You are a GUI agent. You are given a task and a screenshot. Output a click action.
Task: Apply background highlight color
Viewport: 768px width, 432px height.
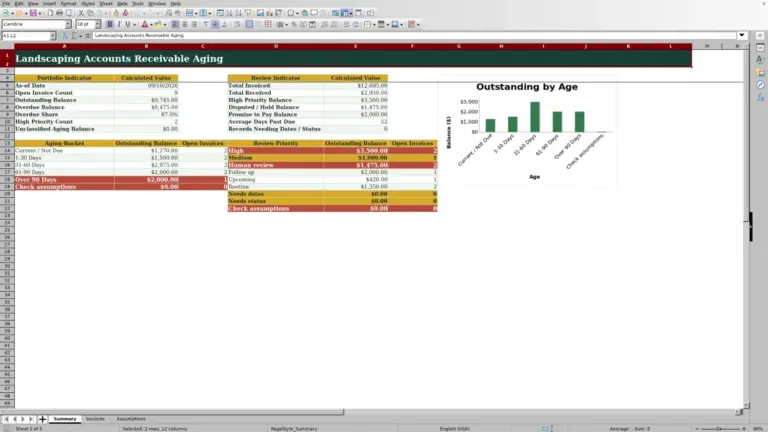click(158, 24)
